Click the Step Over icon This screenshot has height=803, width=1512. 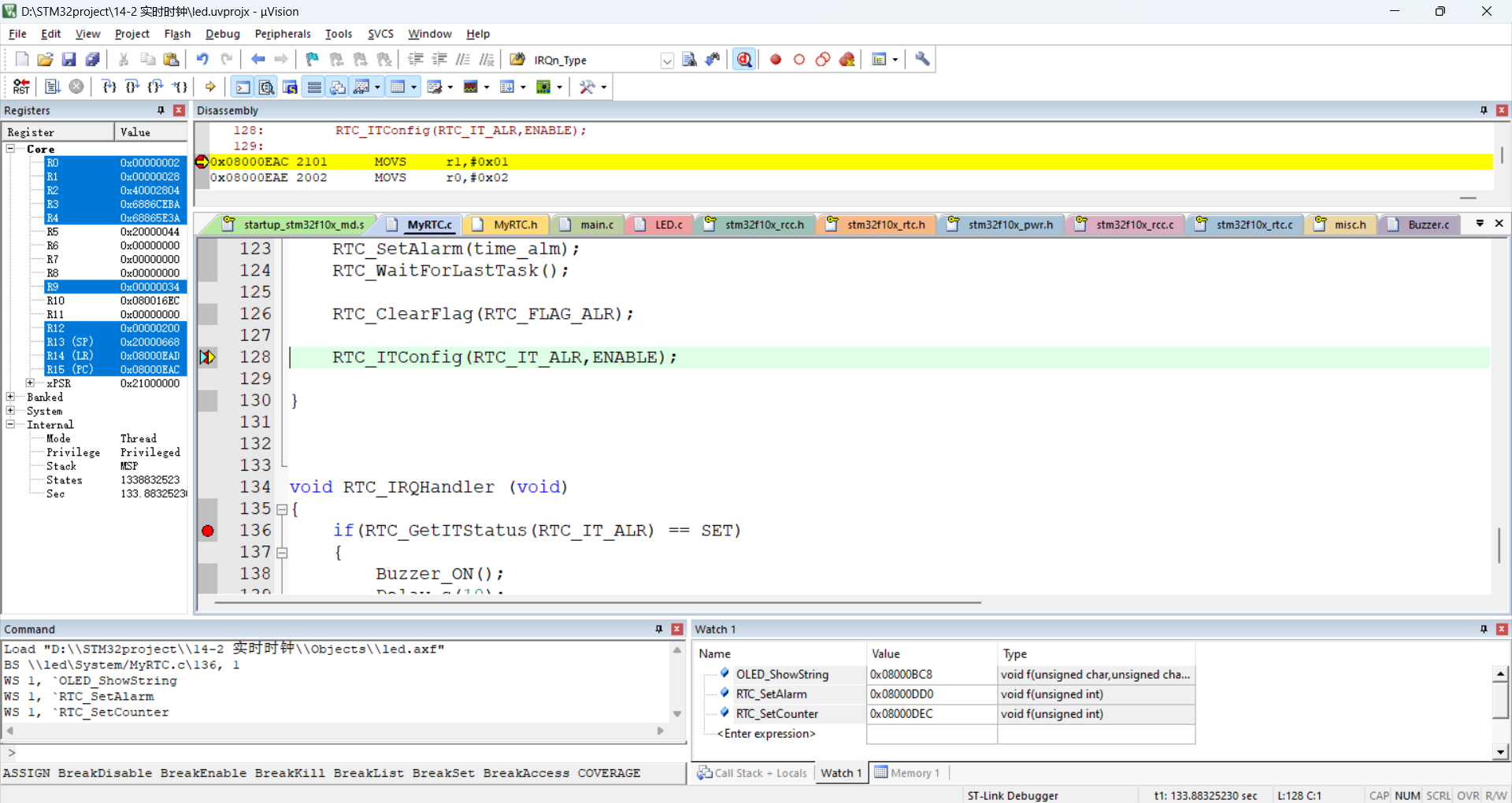132,87
